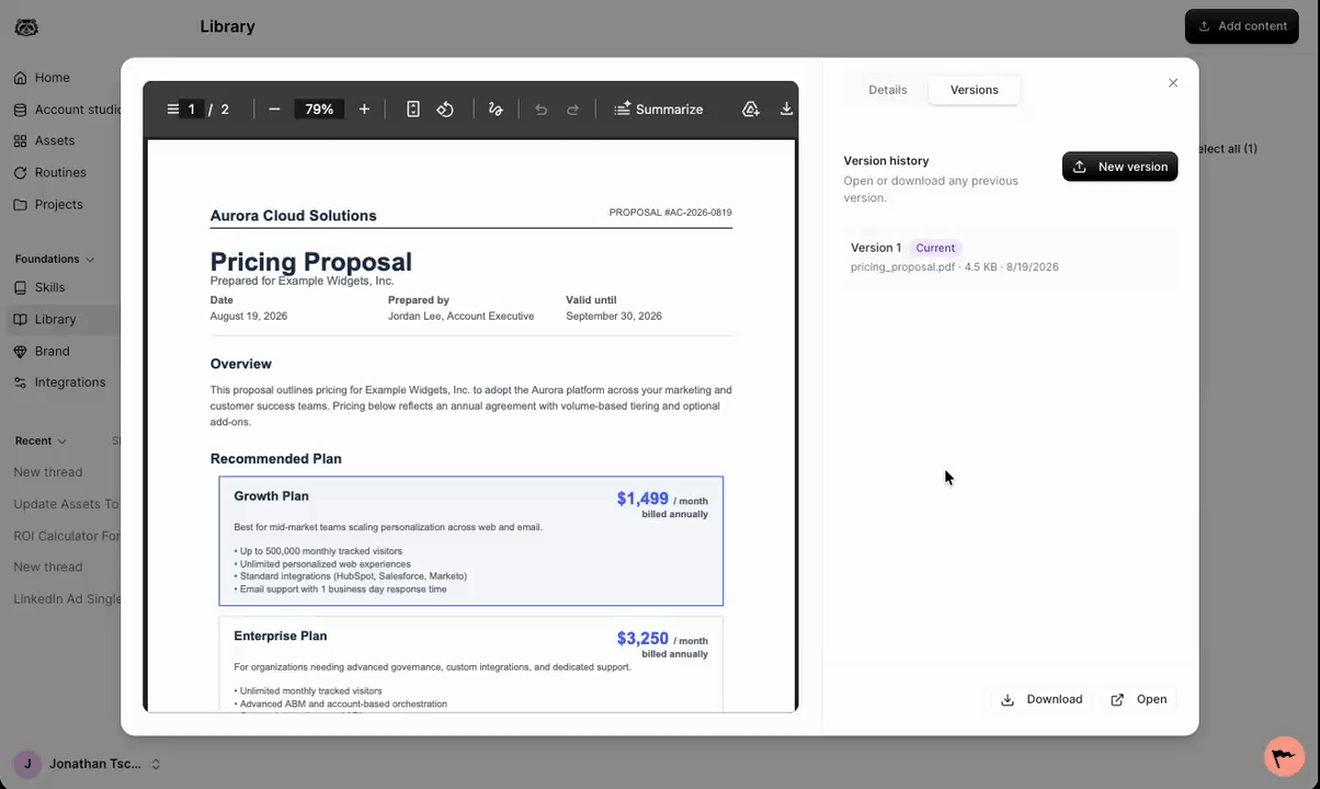The width and height of the screenshot is (1320, 789).
Task: Click the September 30, 2026 date
Action: 614,316
